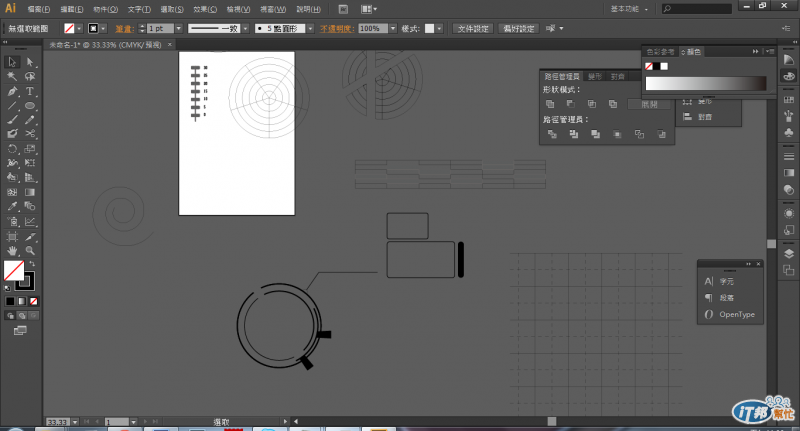Select the Eyedropper tool
800x431 pixels.
pos(12,206)
